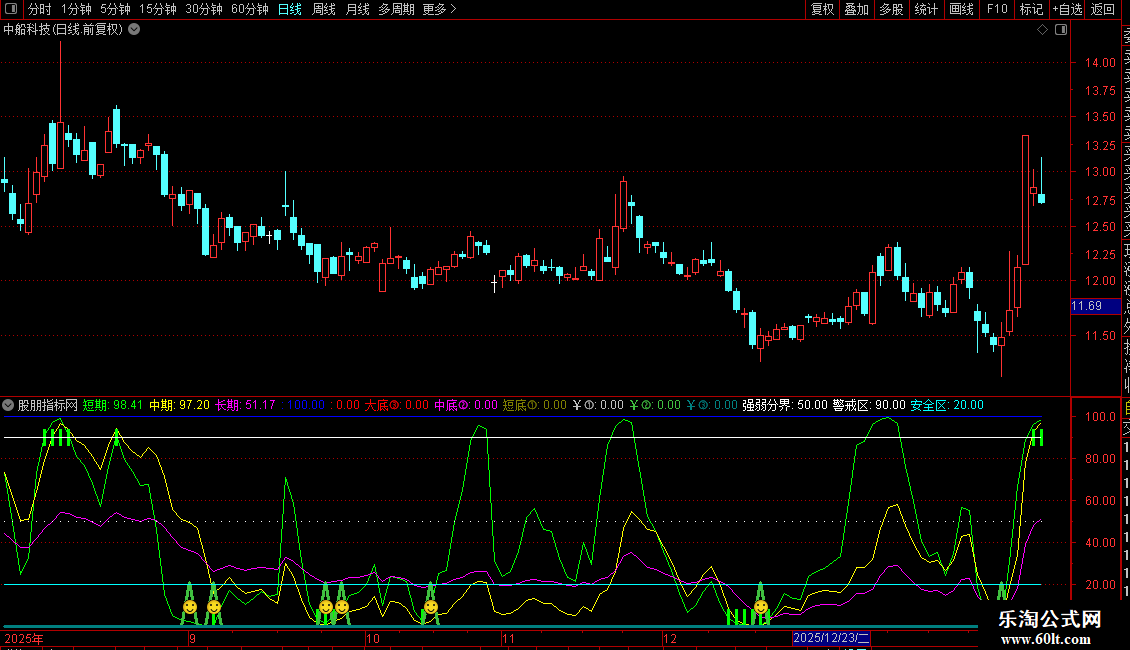Switch to 分时 intraday view

click(x=40, y=9)
